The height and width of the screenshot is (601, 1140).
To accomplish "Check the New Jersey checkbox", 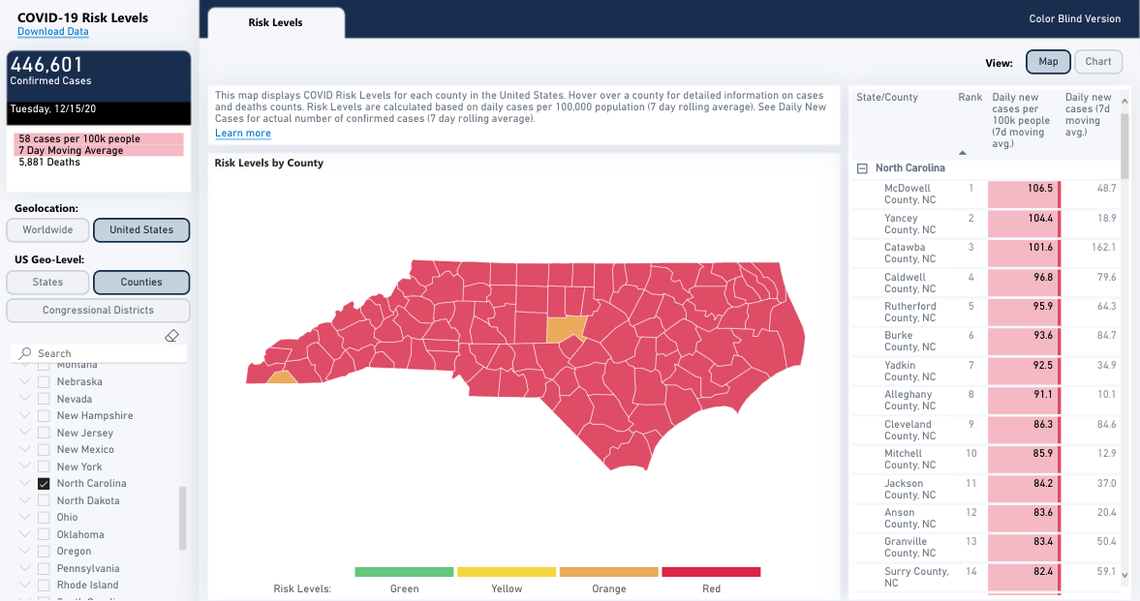I will pyautogui.click(x=42, y=432).
